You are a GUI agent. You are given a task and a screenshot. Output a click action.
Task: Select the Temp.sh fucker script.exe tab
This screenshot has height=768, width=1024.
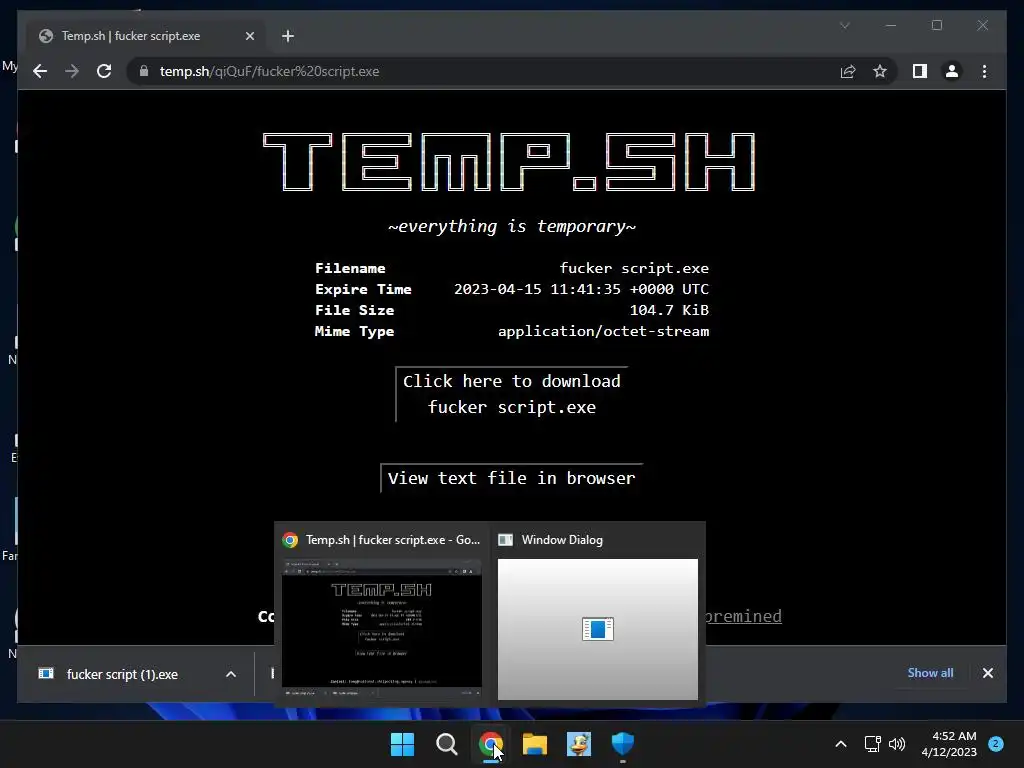click(146, 36)
